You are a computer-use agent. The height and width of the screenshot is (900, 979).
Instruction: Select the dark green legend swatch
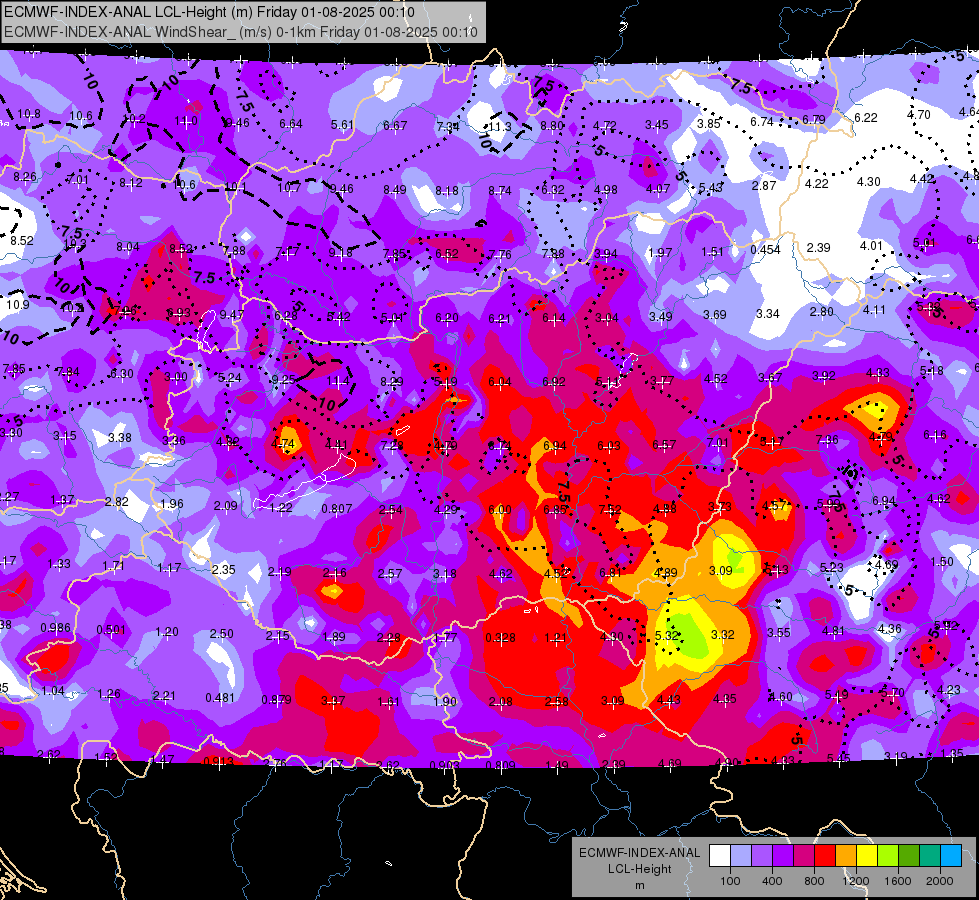tap(908, 855)
